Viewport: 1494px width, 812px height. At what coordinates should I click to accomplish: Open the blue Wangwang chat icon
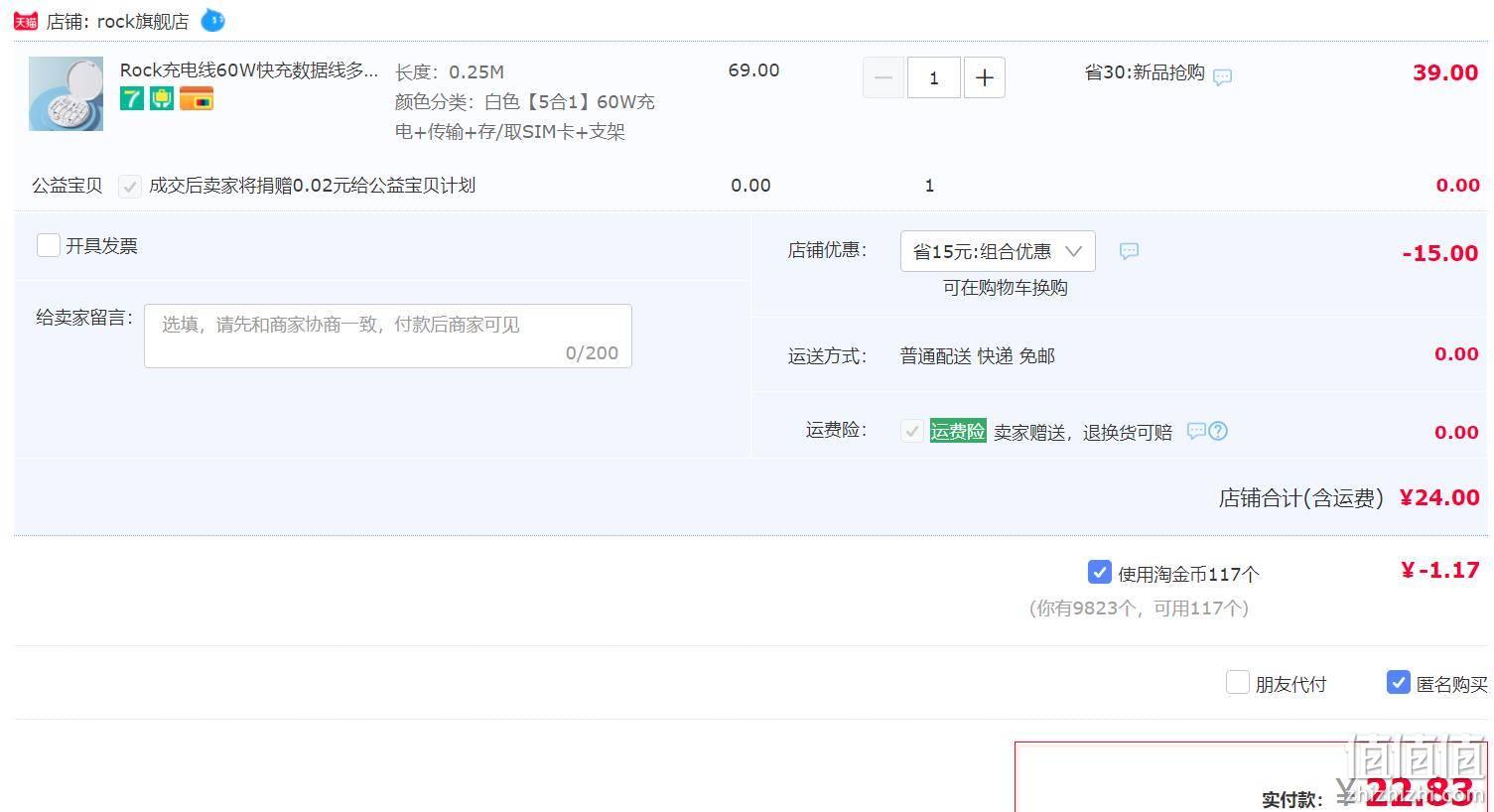tap(212, 20)
